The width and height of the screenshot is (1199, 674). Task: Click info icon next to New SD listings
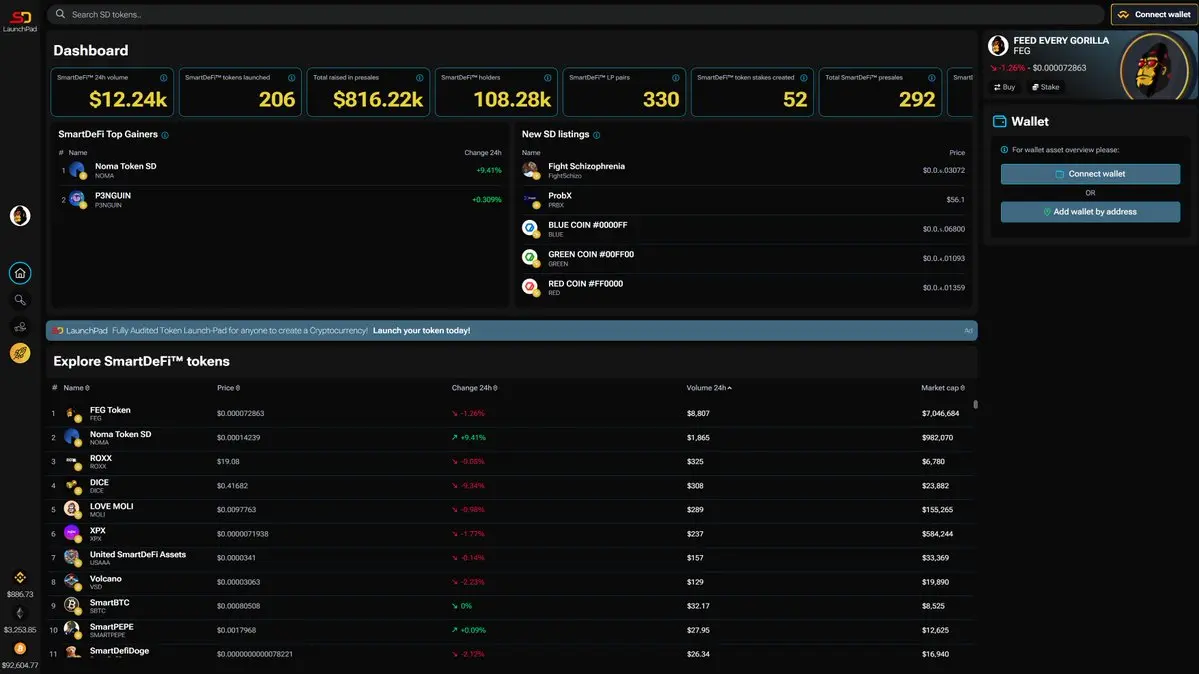(x=597, y=135)
